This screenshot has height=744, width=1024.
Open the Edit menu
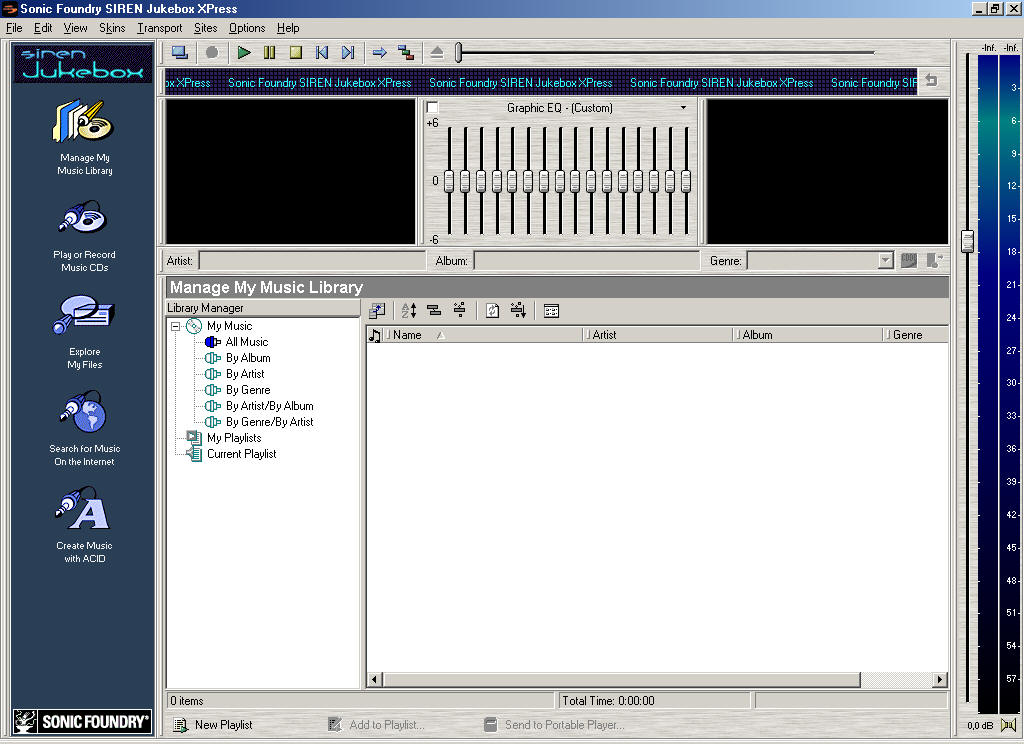coord(42,28)
